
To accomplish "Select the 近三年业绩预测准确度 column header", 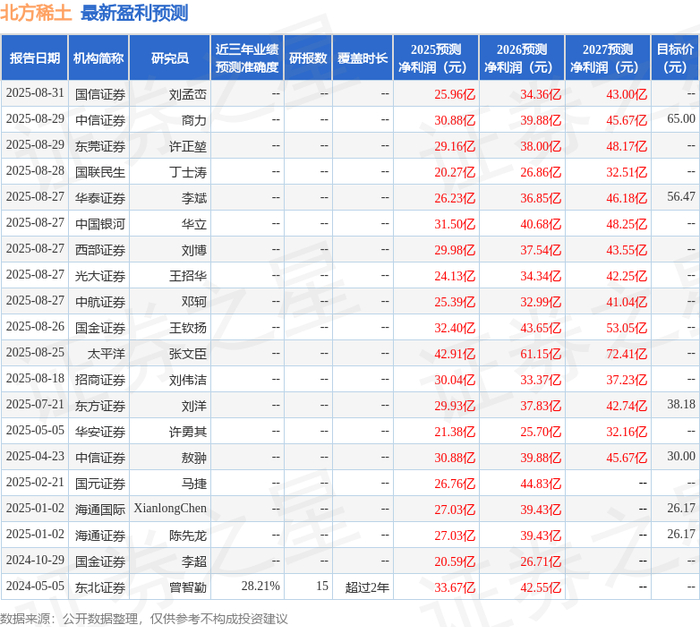I will 247,58.
